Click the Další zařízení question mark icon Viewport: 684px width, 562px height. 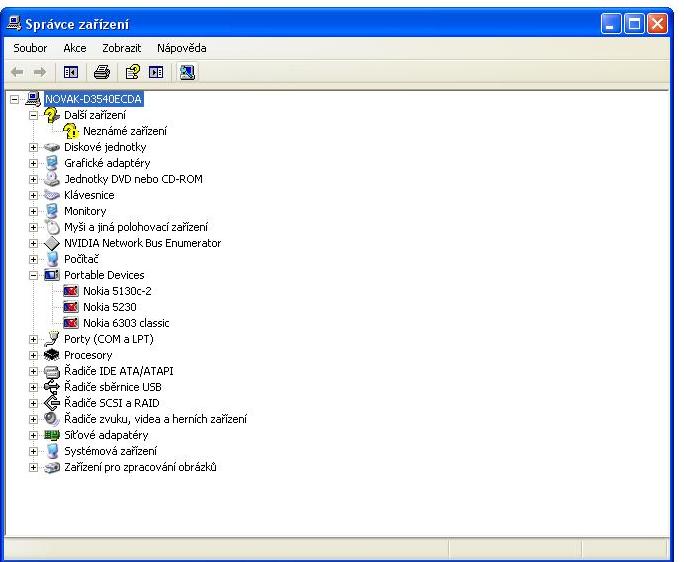(x=52, y=115)
